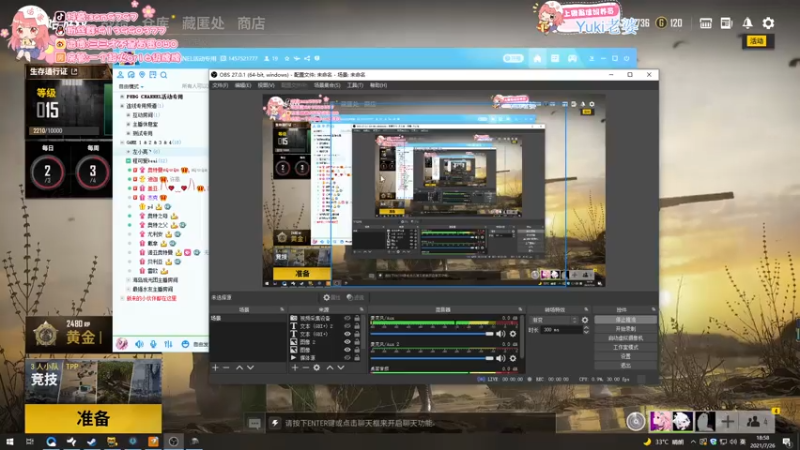Adjust transition duration stepper arrows
The width and height of the screenshot is (800, 450).
pyautogui.click(x=586, y=330)
